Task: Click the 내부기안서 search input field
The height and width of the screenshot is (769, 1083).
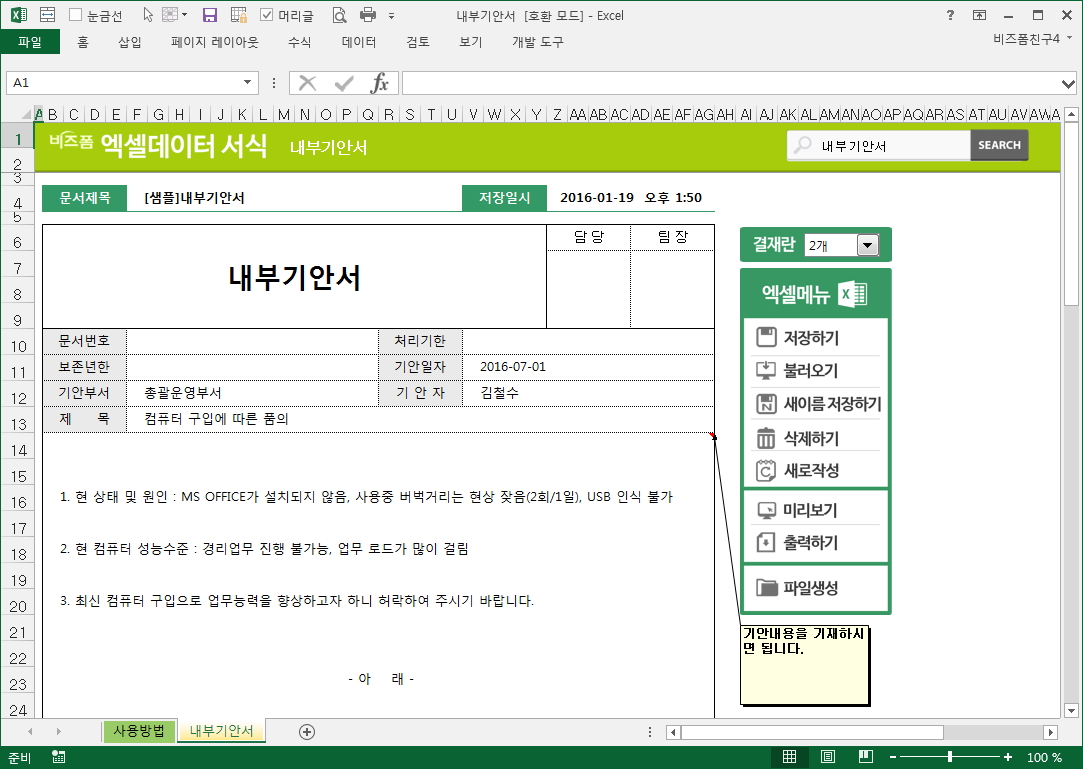Action: point(892,145)
